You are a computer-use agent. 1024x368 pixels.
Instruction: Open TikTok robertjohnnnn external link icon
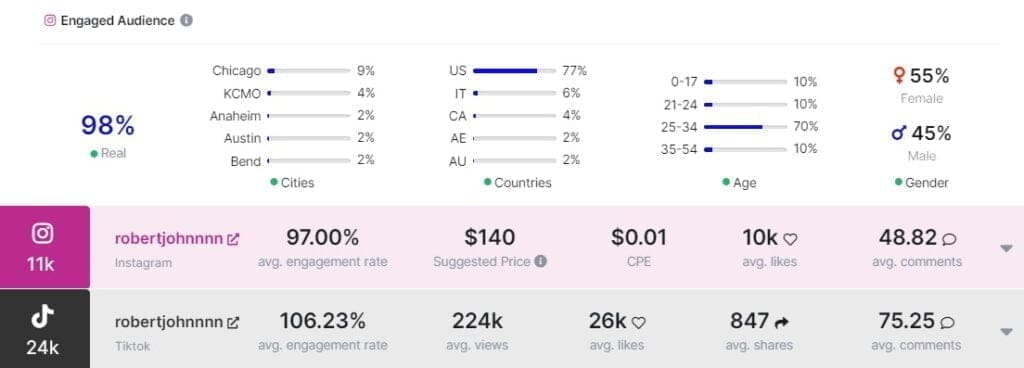pyautogui.click(x=232, y=322)
